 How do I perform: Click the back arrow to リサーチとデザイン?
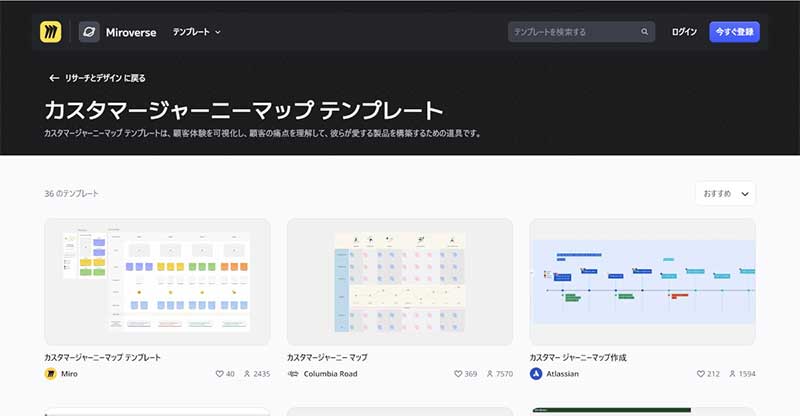click(x=54, y=78)
